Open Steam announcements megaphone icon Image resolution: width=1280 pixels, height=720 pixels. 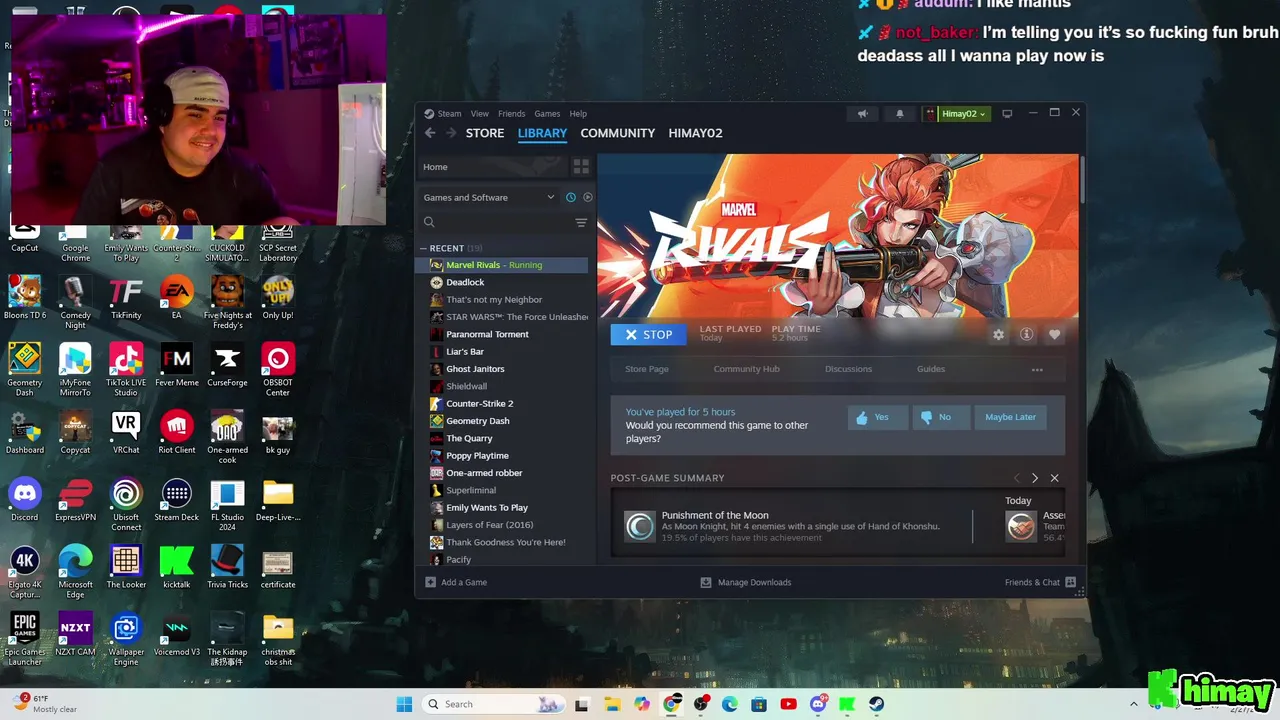[x=862, y=114]
